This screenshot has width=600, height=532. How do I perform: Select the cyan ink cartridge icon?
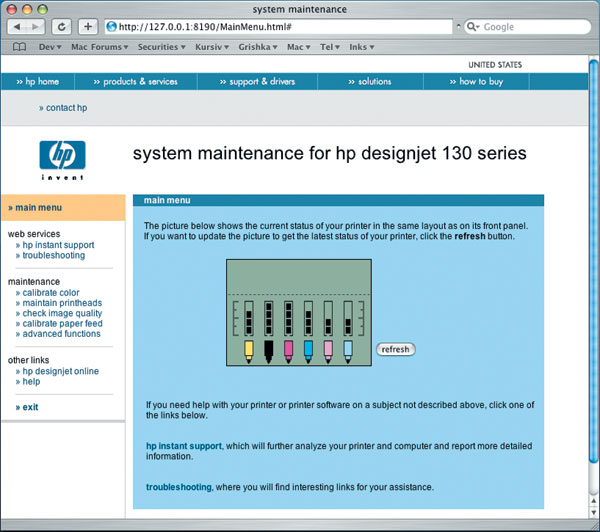(308, 352)
